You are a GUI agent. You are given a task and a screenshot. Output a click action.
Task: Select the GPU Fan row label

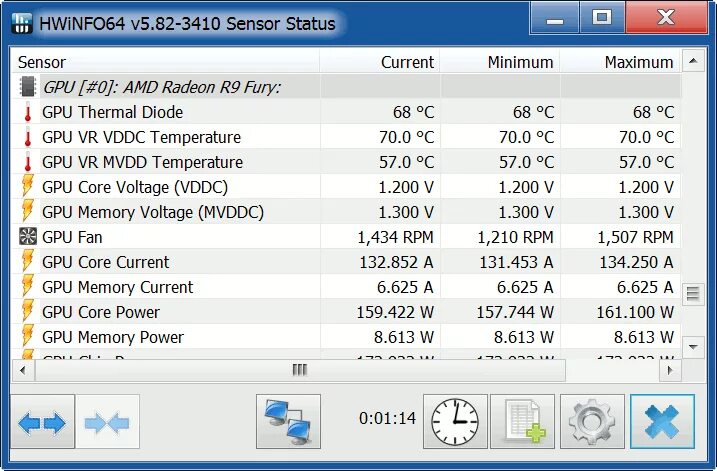pos(72,237)
